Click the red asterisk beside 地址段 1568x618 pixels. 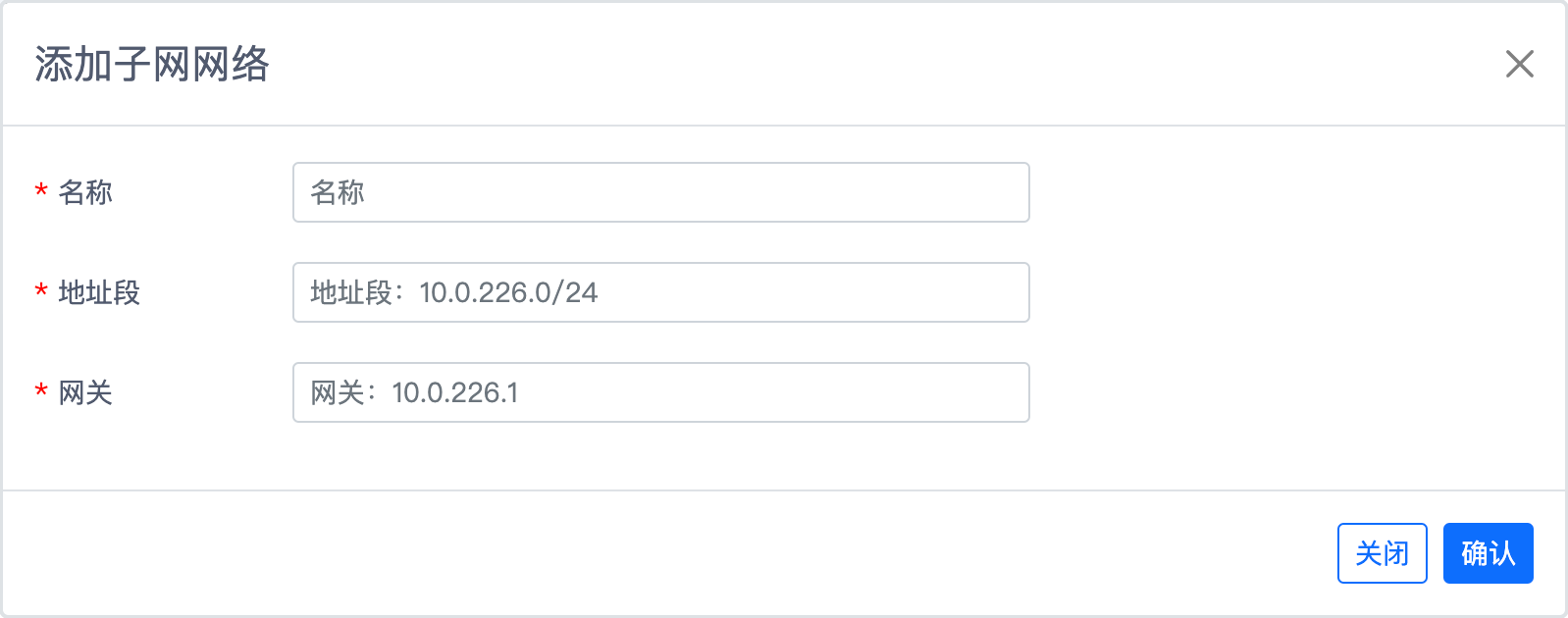41,292
